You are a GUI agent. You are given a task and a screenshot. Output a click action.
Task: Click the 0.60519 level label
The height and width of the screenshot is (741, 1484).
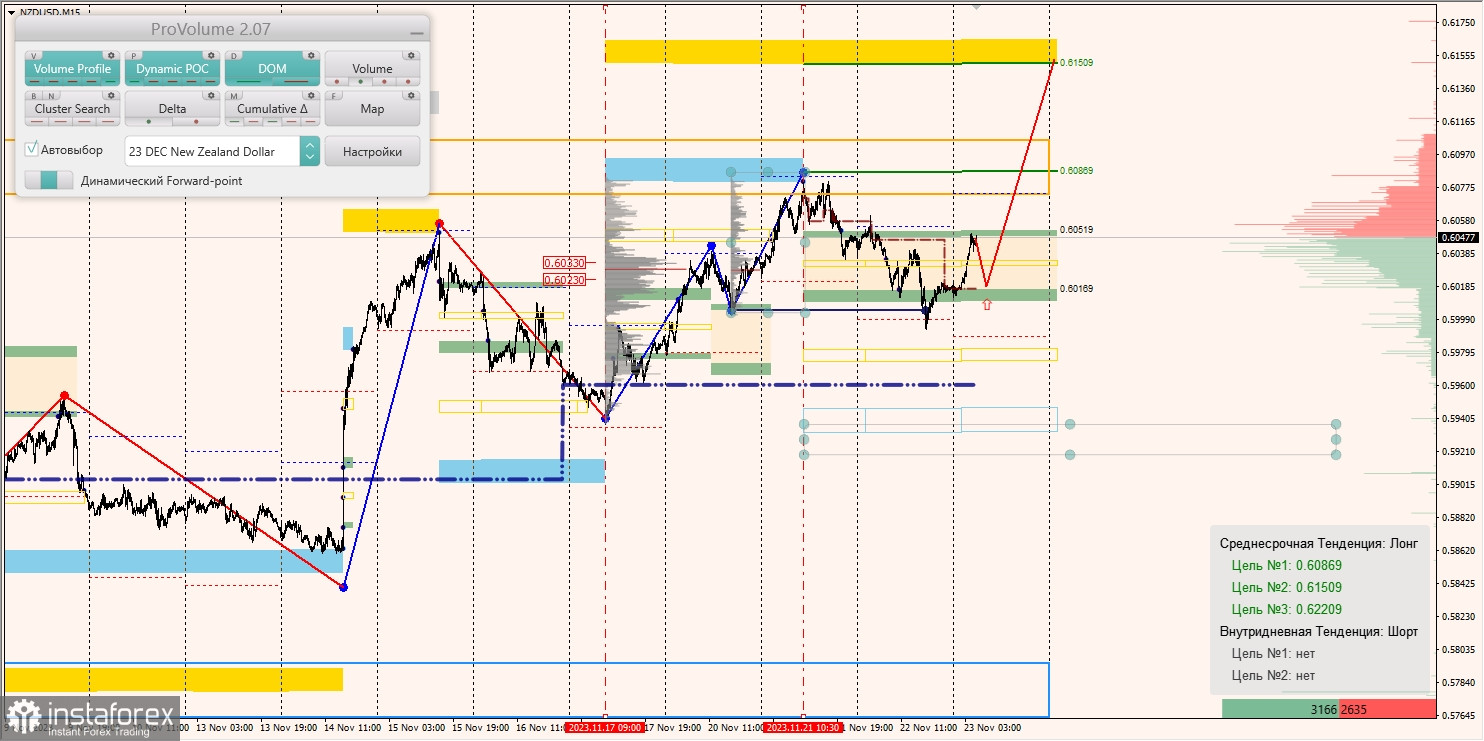(x=1076, y=229)
